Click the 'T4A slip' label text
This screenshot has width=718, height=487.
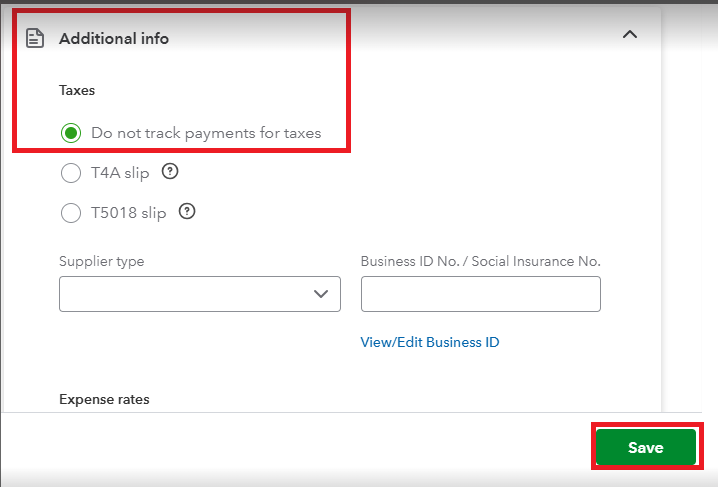(120, 173)
